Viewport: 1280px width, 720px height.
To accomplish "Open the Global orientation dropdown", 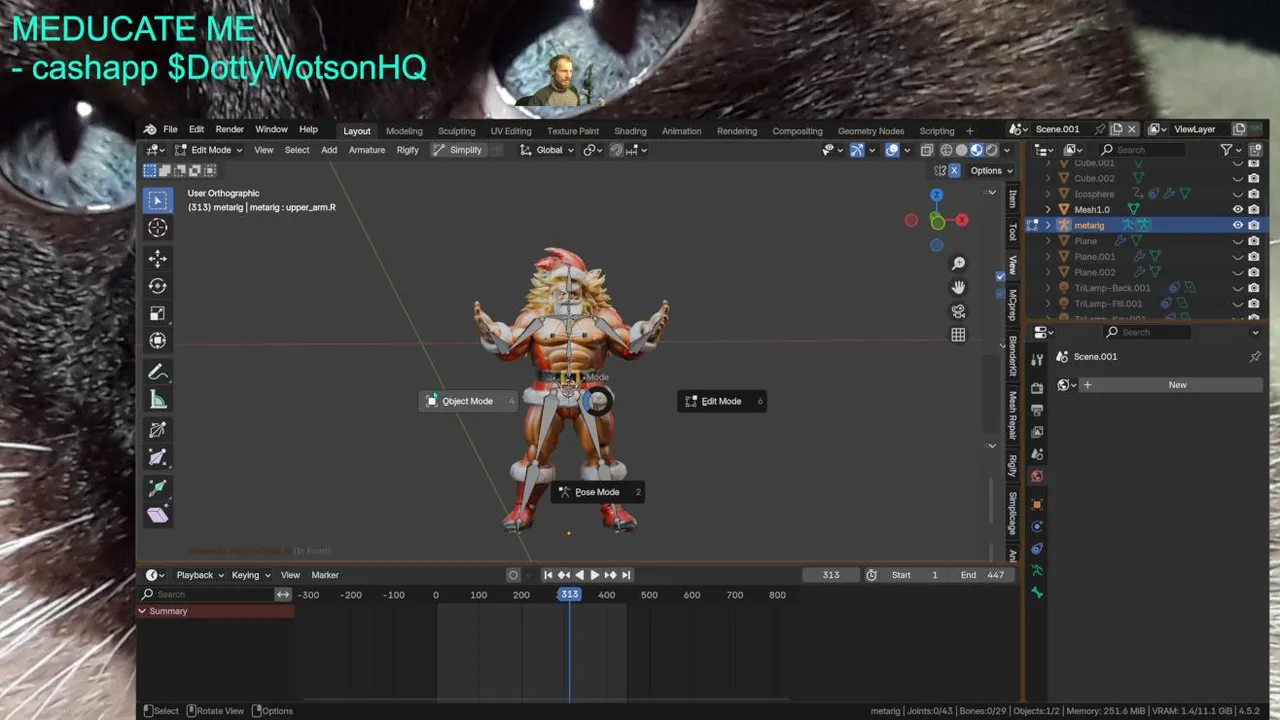I will (547, 150).
